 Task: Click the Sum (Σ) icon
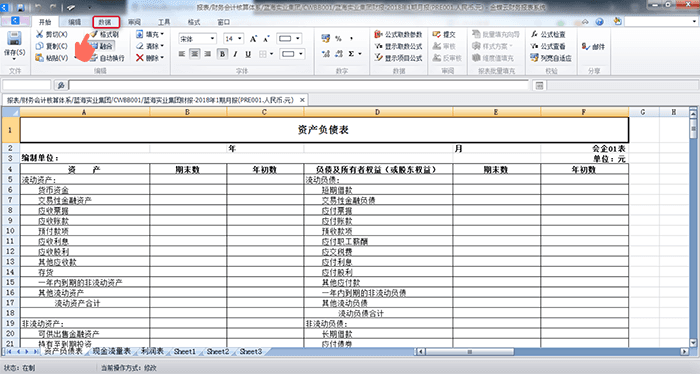351,54
